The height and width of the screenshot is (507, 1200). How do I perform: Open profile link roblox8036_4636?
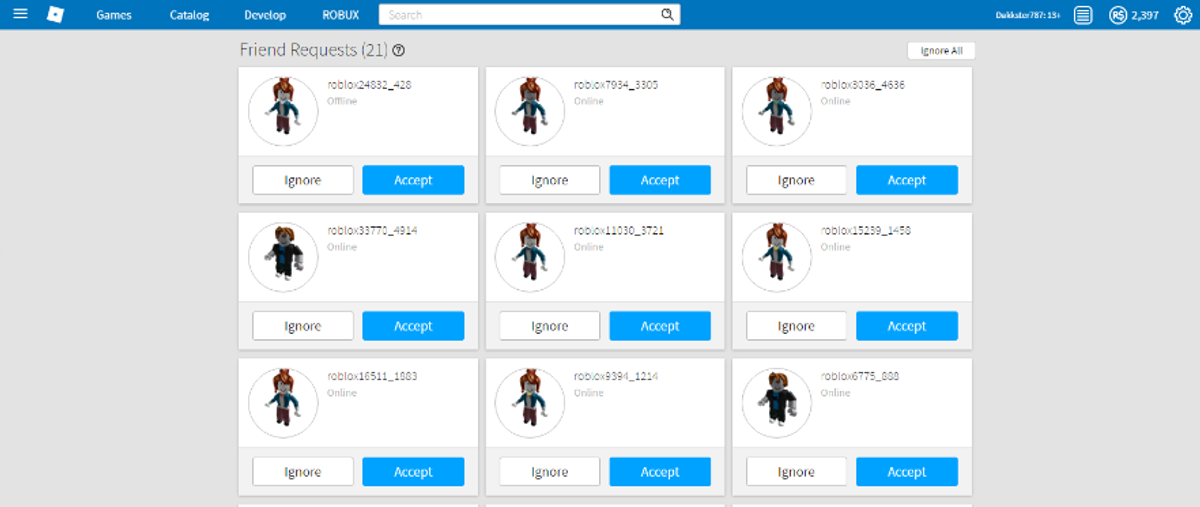[863, 85]
